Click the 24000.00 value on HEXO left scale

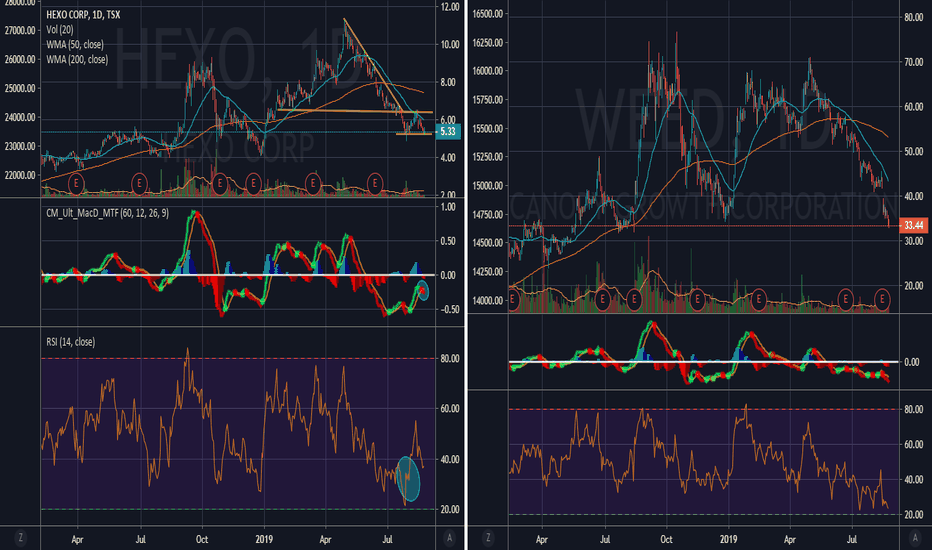[x=20, y=118]
